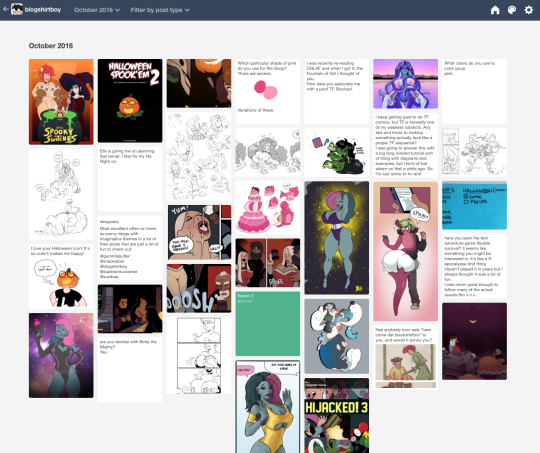Open the blog recommendations text post
The height and width of the screenshot is (453, 540).
(x=130, y=248)
